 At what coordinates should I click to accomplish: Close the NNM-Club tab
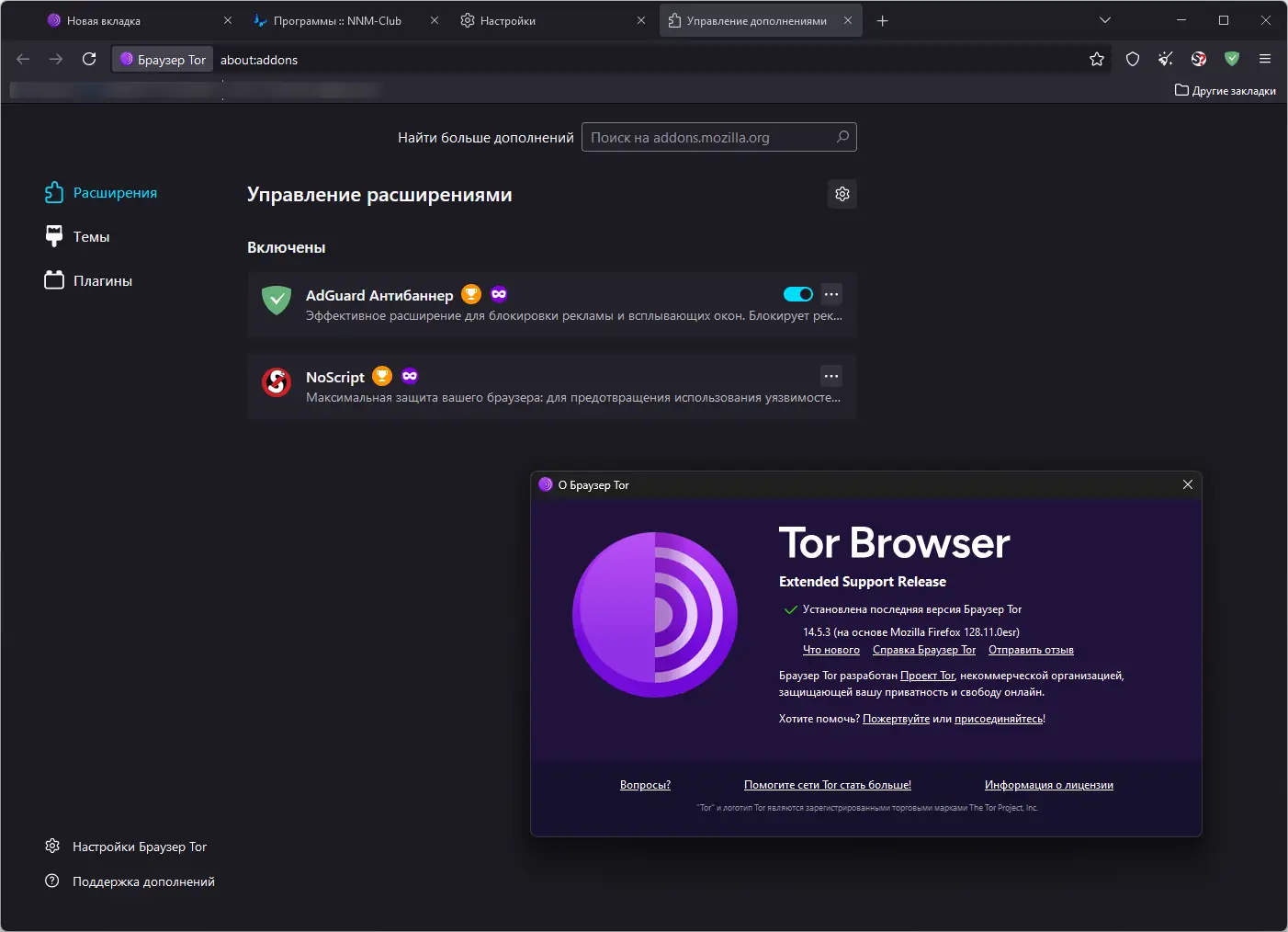pyautogui.click(x=435, y=20)
